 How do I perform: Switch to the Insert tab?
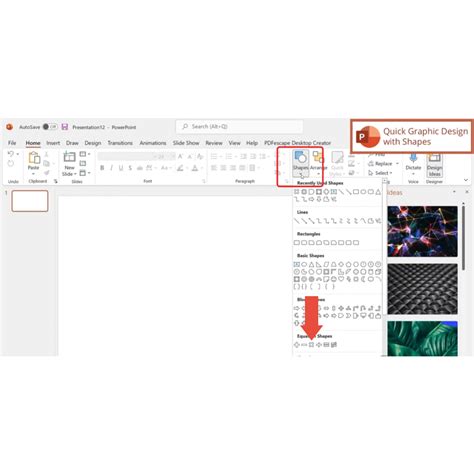[x=53, y=143]
